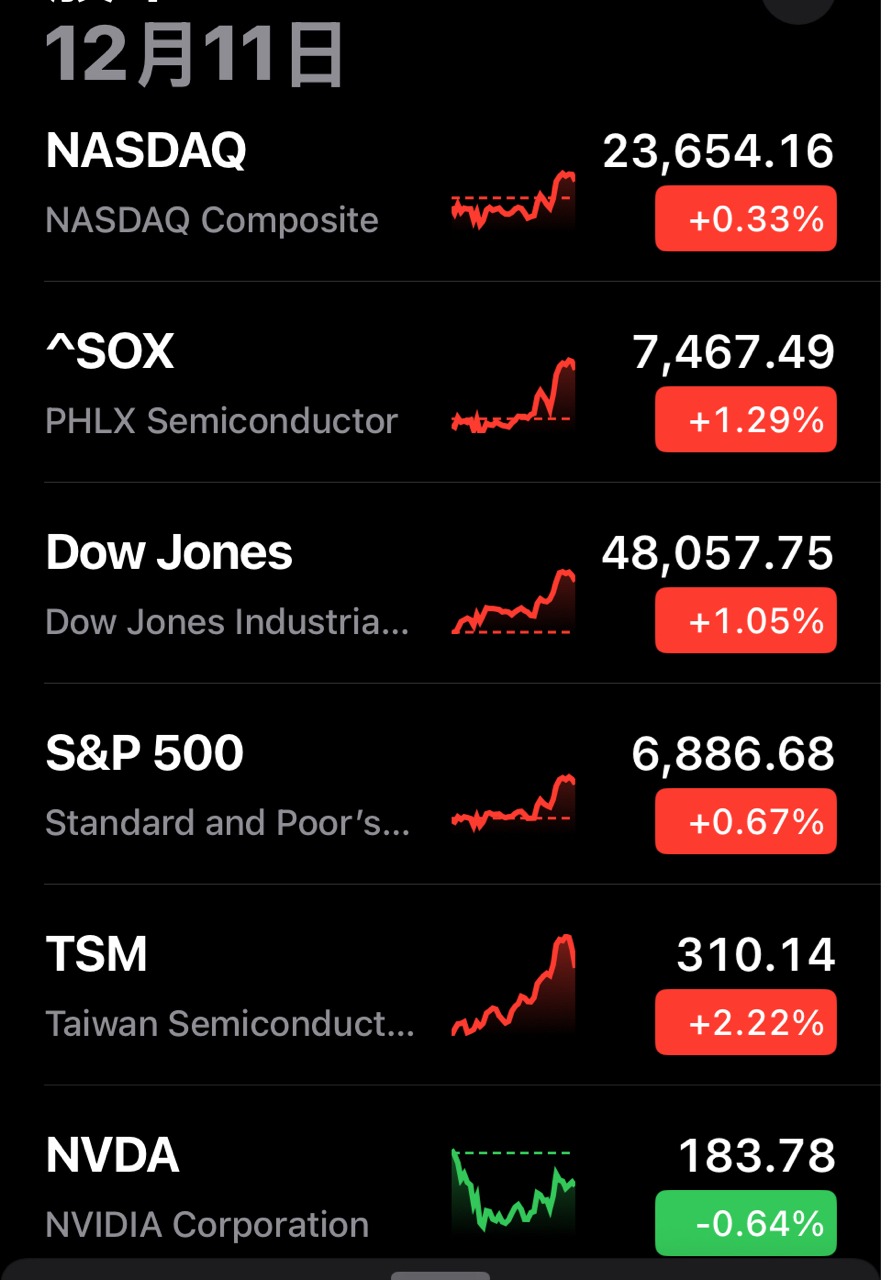Tap the green NVDA sparkline chart

coord(513,1190)
